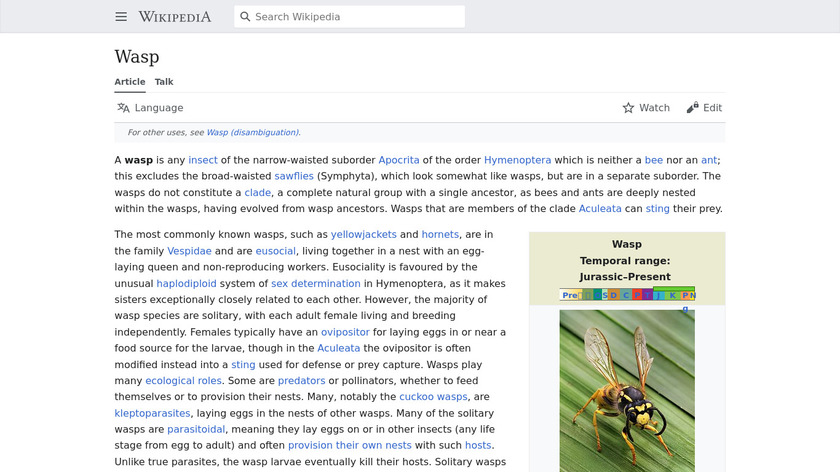Open the hornets link
Viewport: 840px width, 472px height.
pos(440,235)
